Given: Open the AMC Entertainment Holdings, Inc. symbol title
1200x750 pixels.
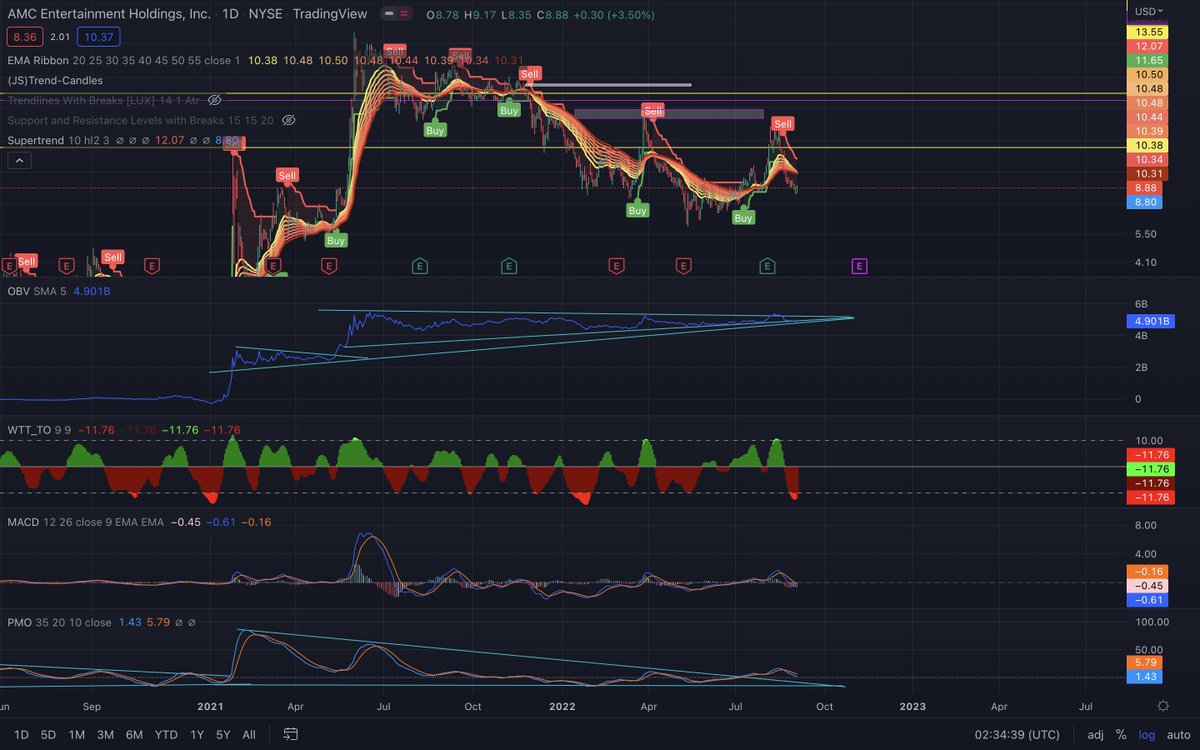Looking at the screenshot, I should click(109, 15).
